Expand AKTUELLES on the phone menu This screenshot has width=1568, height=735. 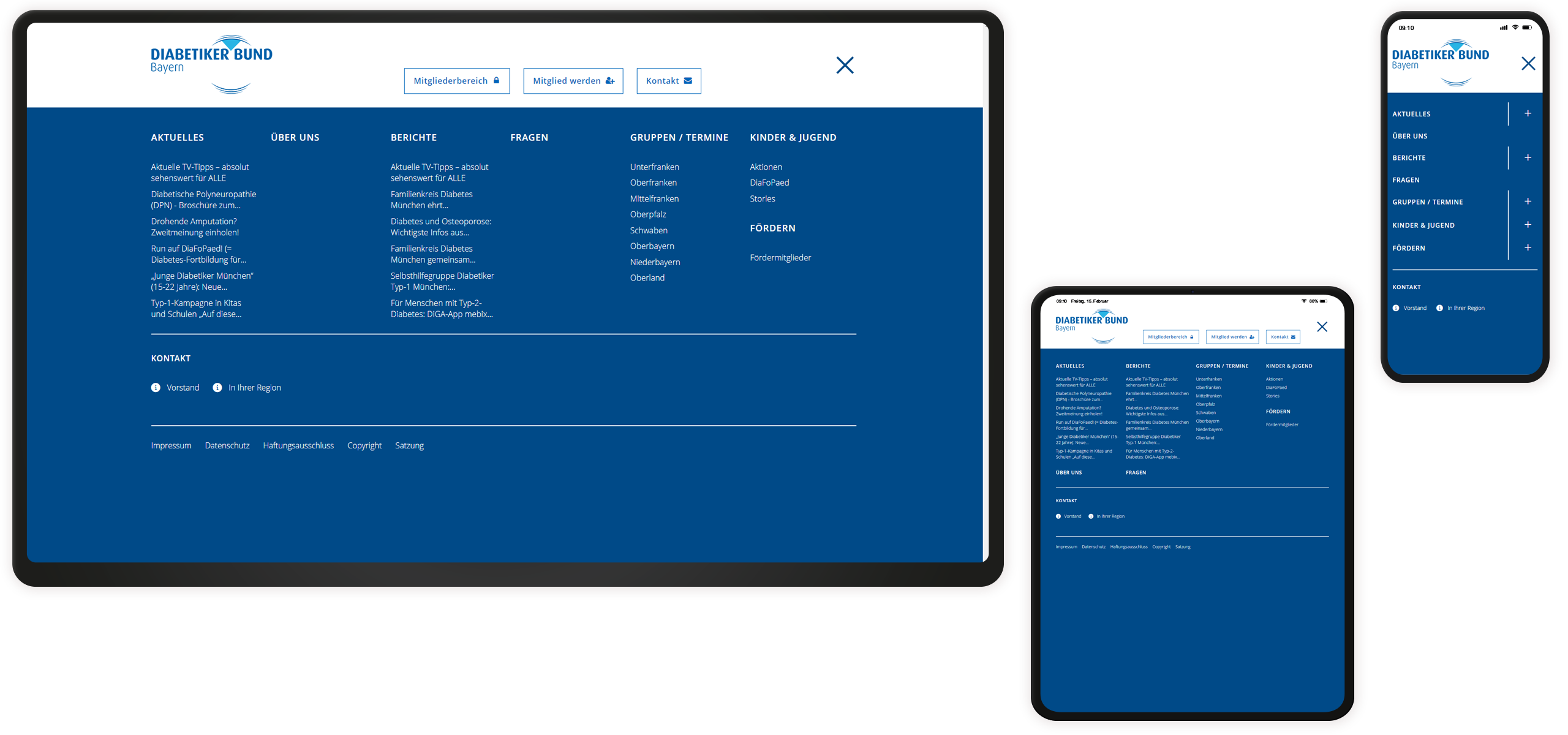(x=1527, y=113)
